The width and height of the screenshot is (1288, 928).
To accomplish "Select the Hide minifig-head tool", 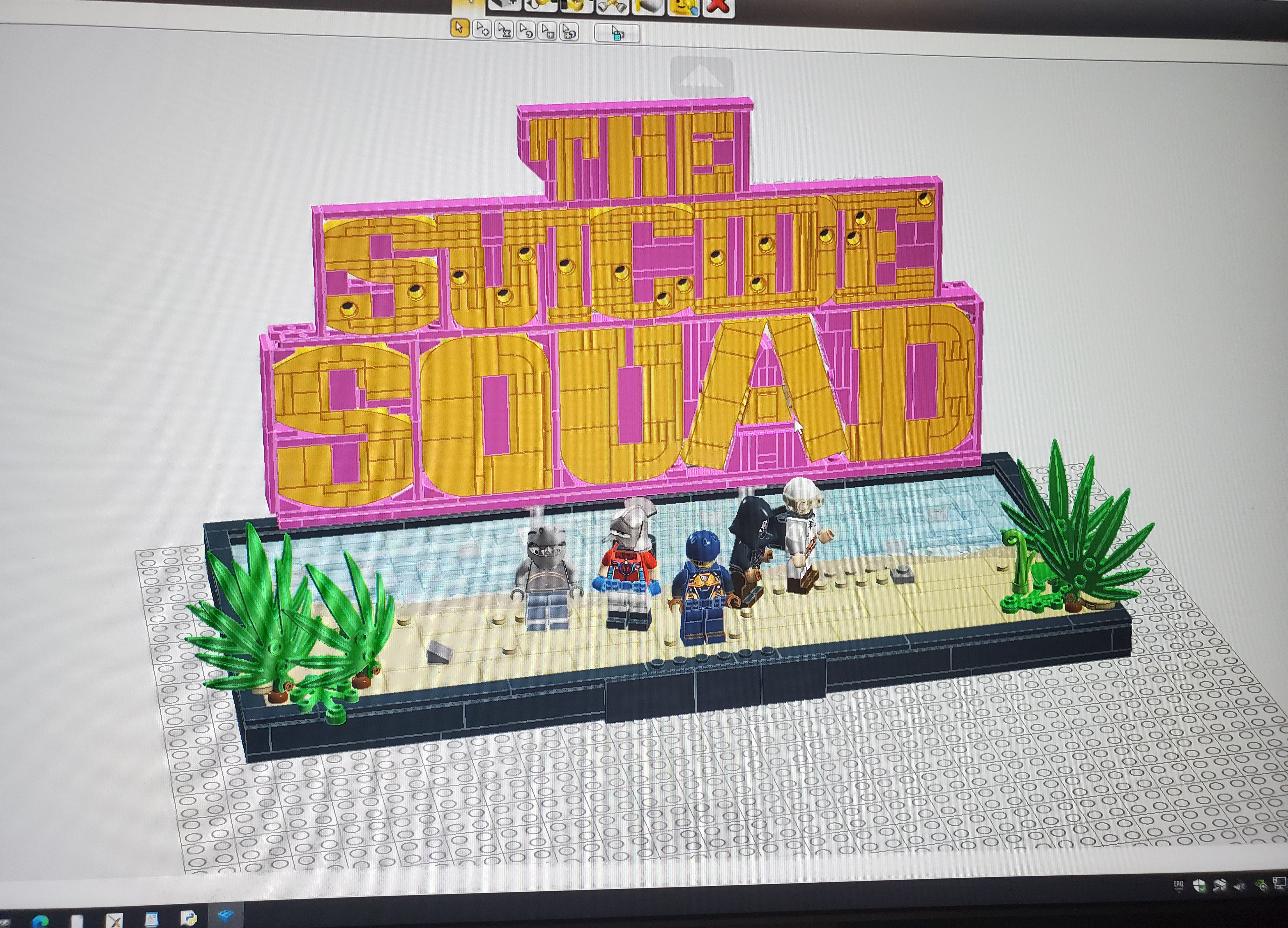I will pos(684,8).
